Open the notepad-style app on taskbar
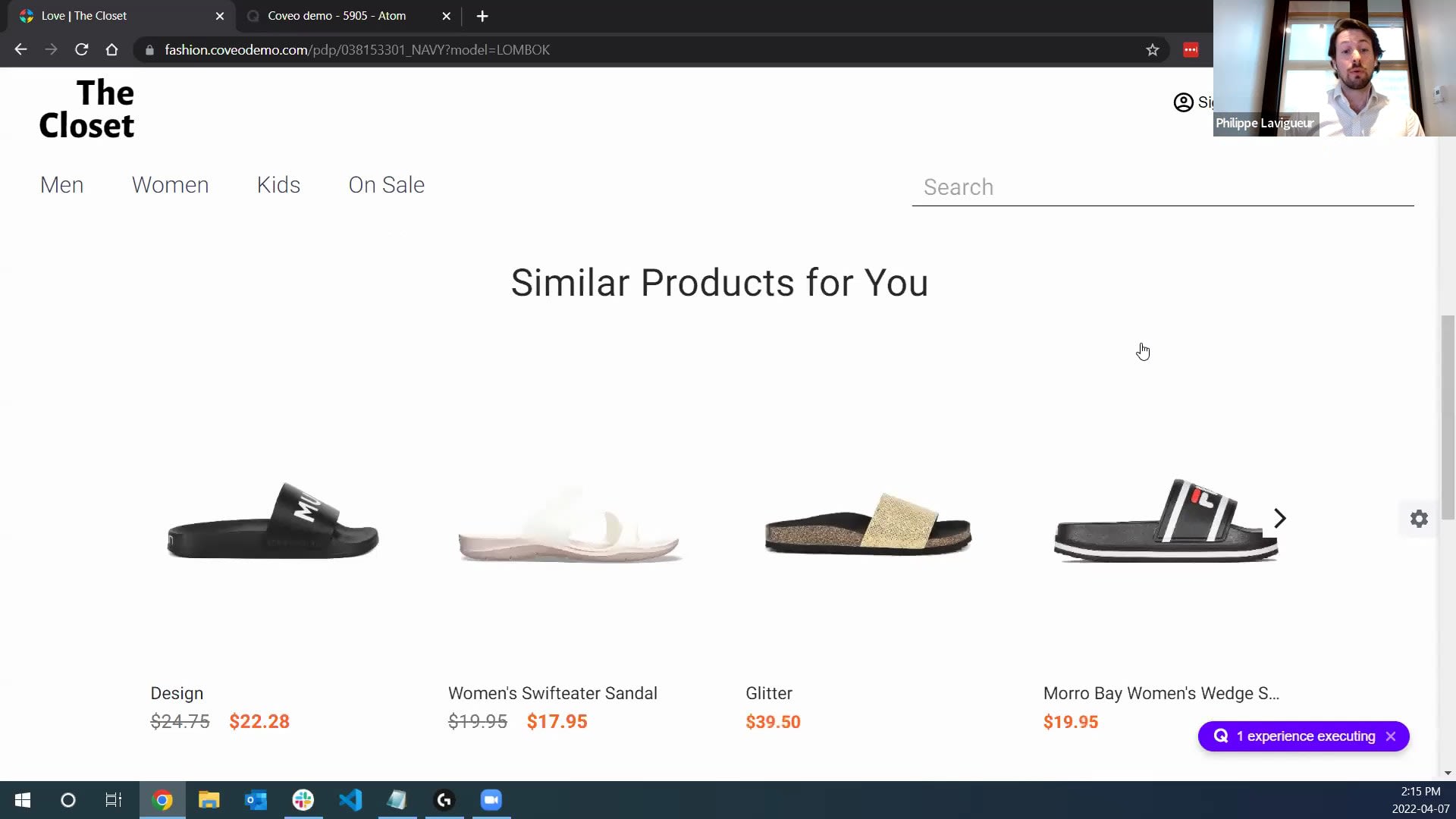This screenshot has height=819, width=1456. 397,800
